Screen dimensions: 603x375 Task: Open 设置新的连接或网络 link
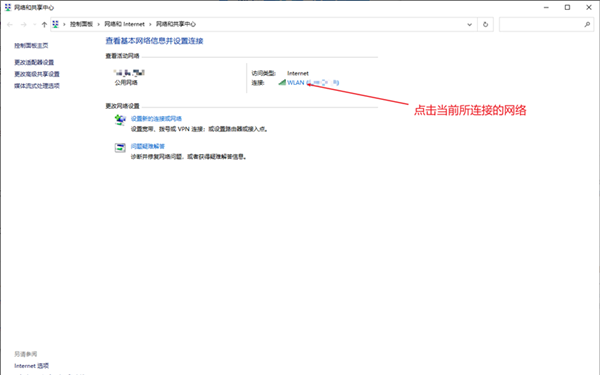(x=156, y=118)
